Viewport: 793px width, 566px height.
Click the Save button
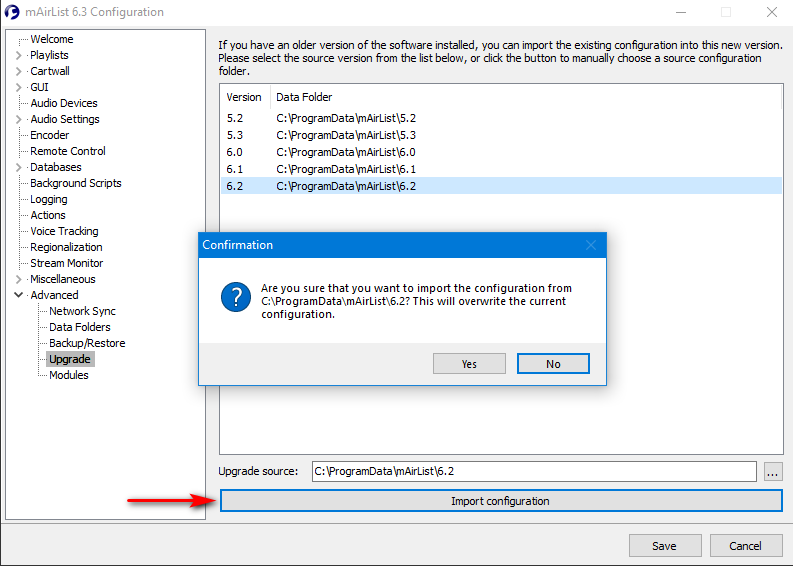point(664,546)
